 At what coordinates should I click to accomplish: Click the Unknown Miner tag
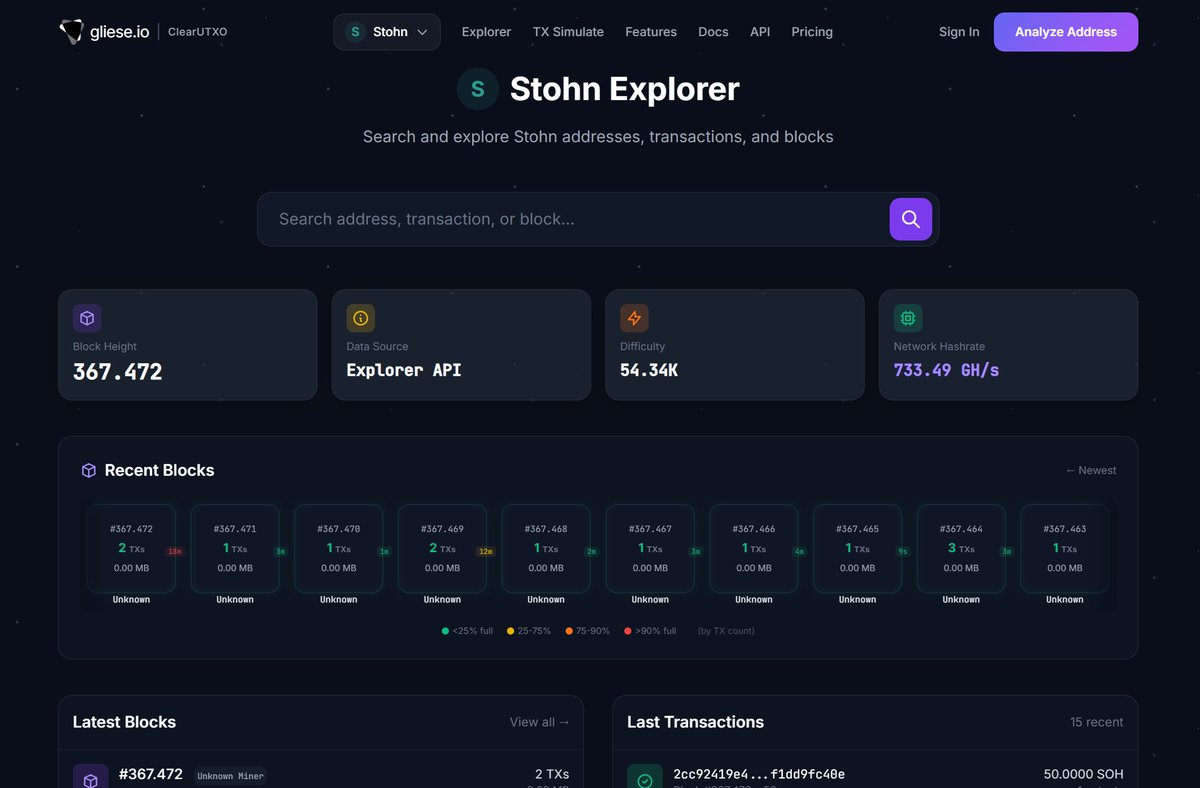click(230, 776)
